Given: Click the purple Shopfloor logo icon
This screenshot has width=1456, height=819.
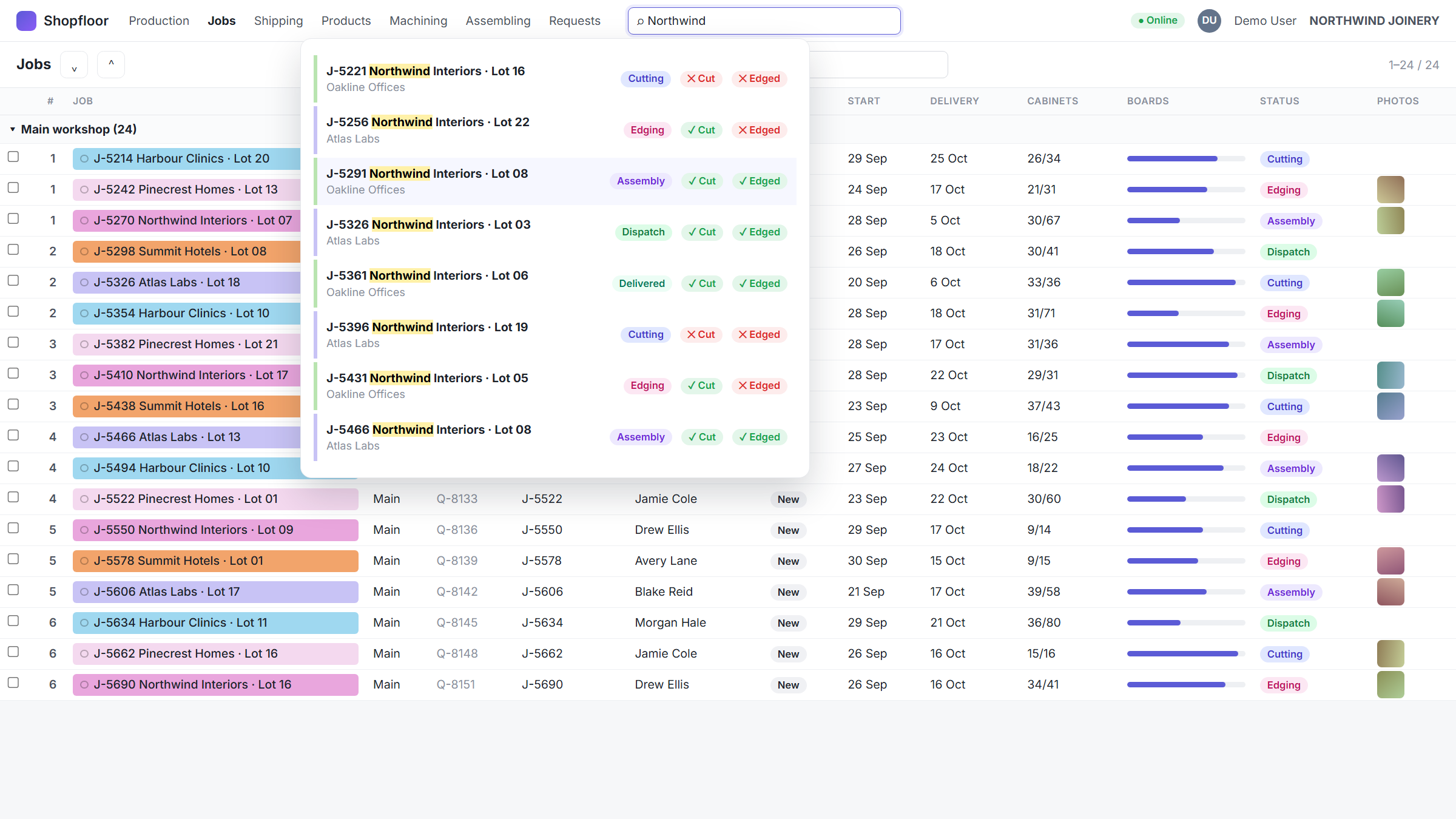Looking at the screenshot, I should 26,21.
